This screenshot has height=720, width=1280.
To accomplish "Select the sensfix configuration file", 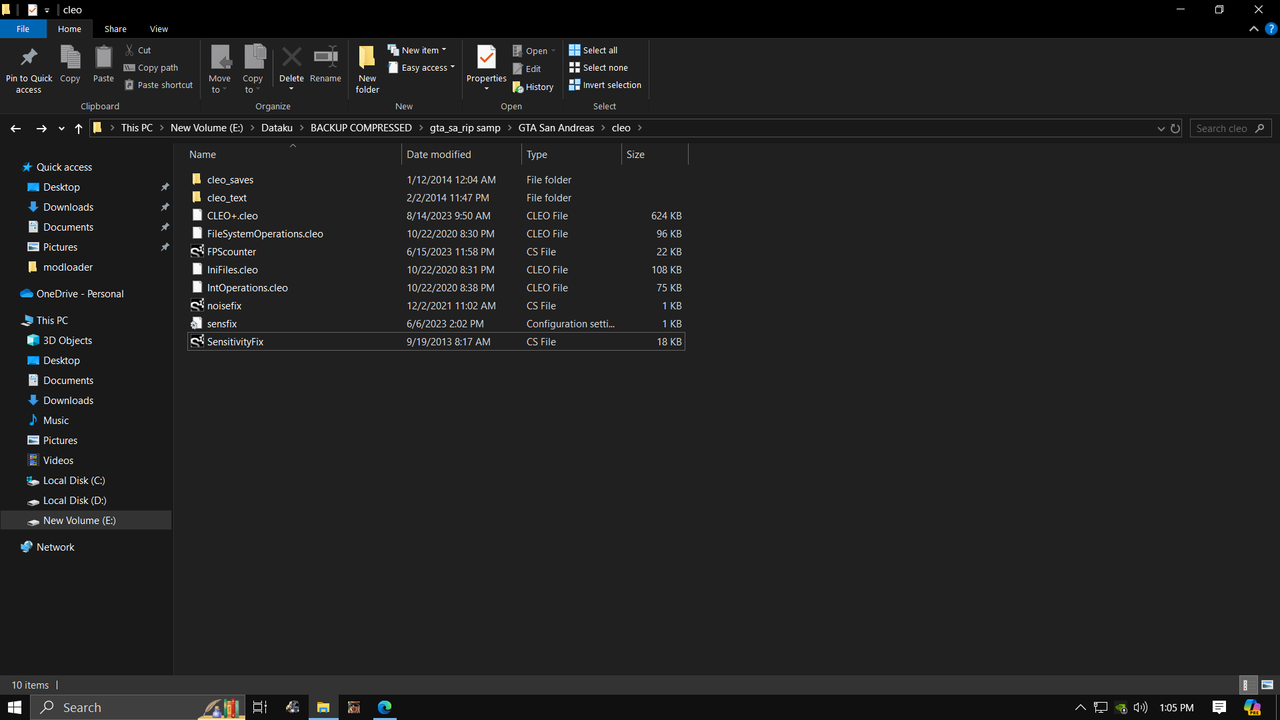I will pos(436,324).
